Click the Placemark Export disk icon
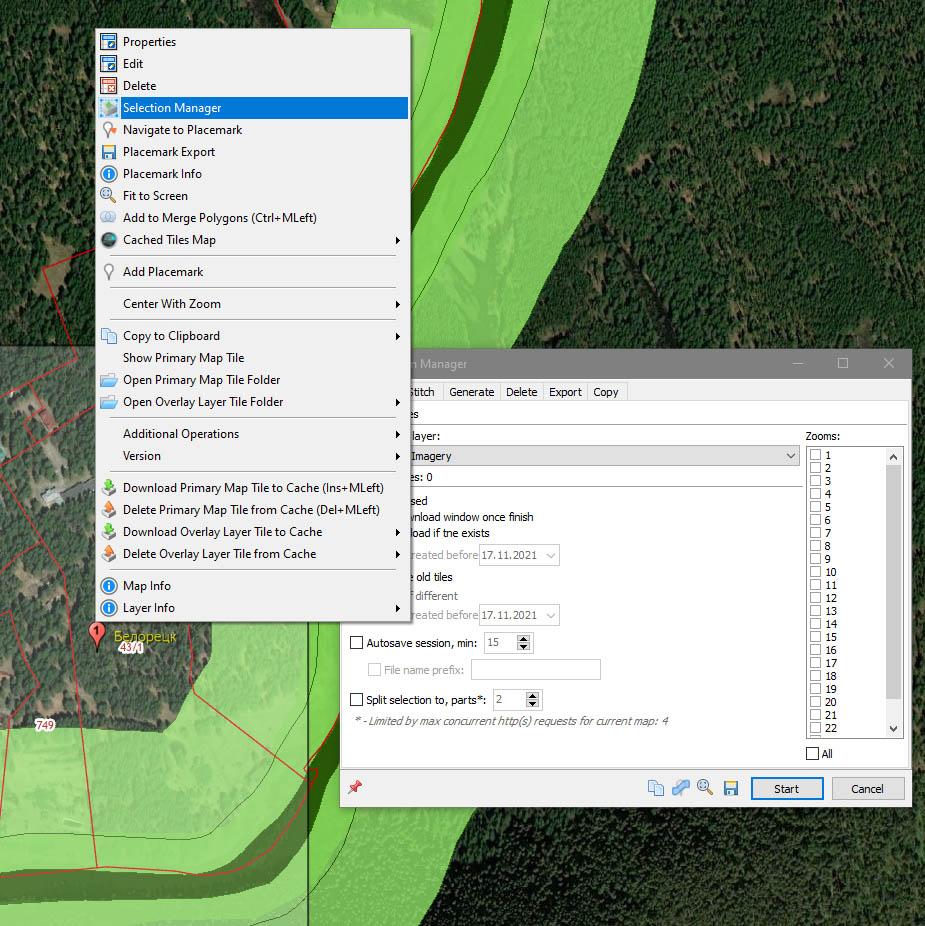The height and width of the screenshot is (926, 925). coord(109,152)
